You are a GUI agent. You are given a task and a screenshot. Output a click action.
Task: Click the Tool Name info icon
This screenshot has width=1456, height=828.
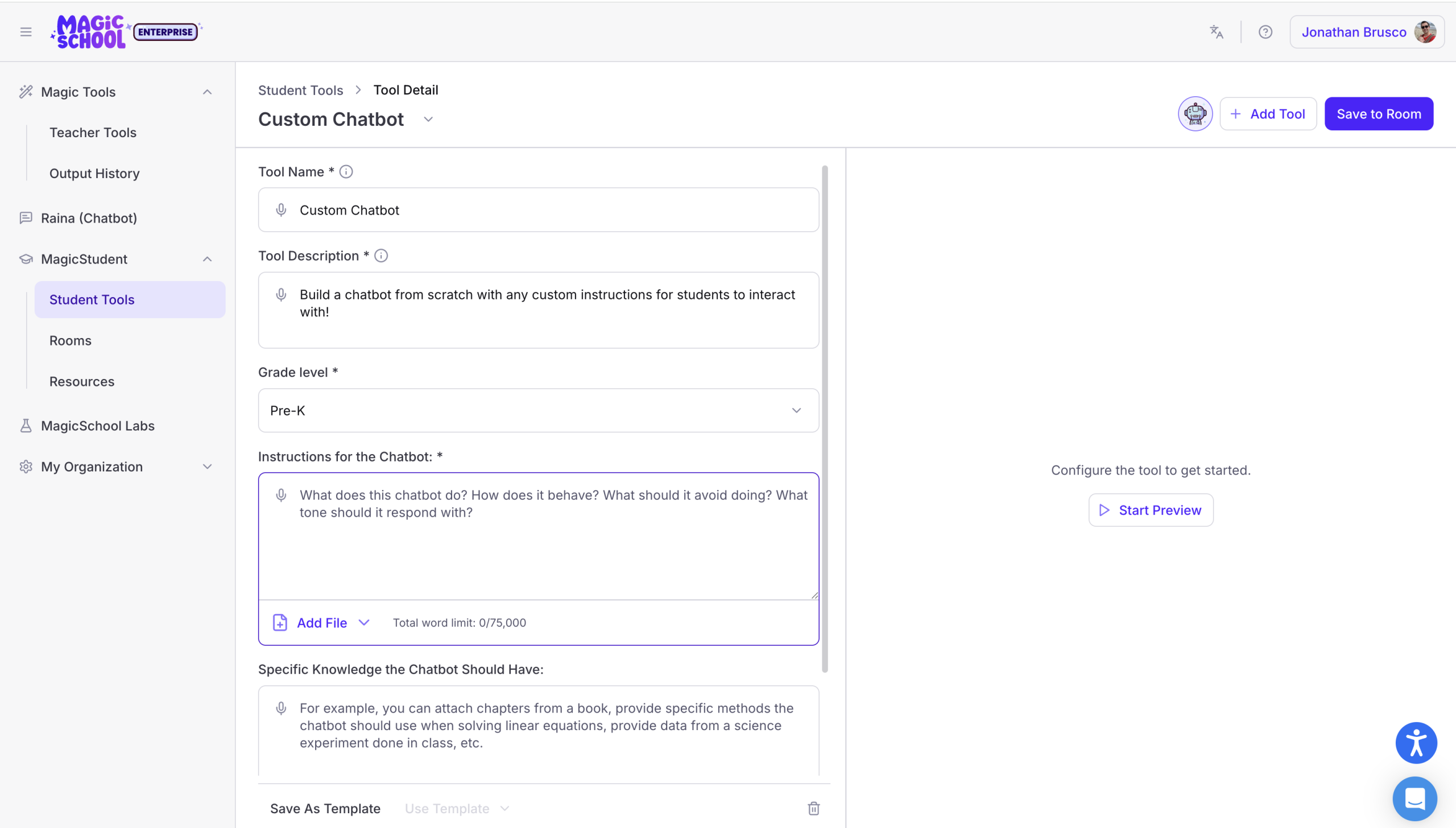pos(346,172)
